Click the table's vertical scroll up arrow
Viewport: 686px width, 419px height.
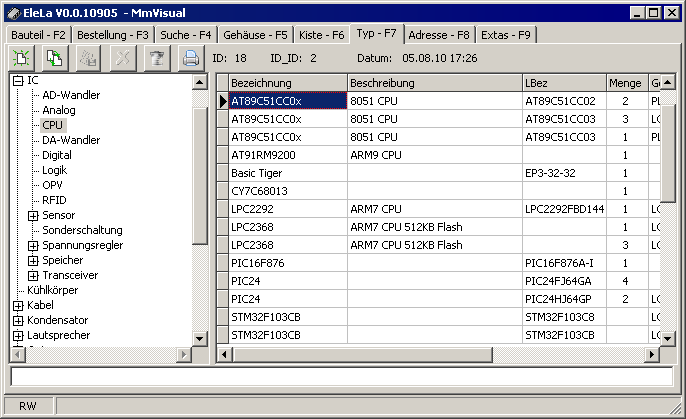tap(667, 82)
